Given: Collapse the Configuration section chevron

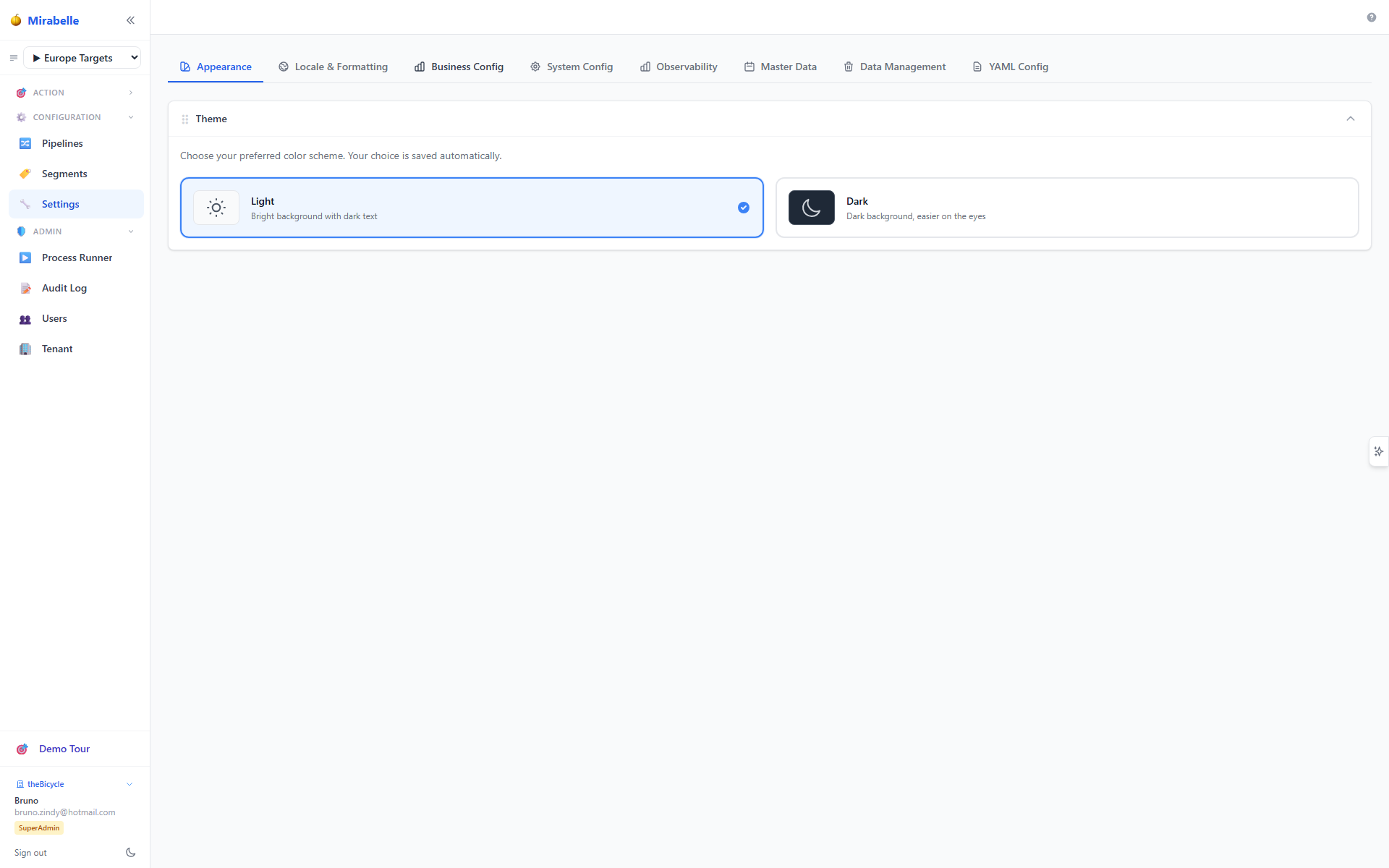Looking at the screenshot, I should pyautogui.click(x=131, y=117).
